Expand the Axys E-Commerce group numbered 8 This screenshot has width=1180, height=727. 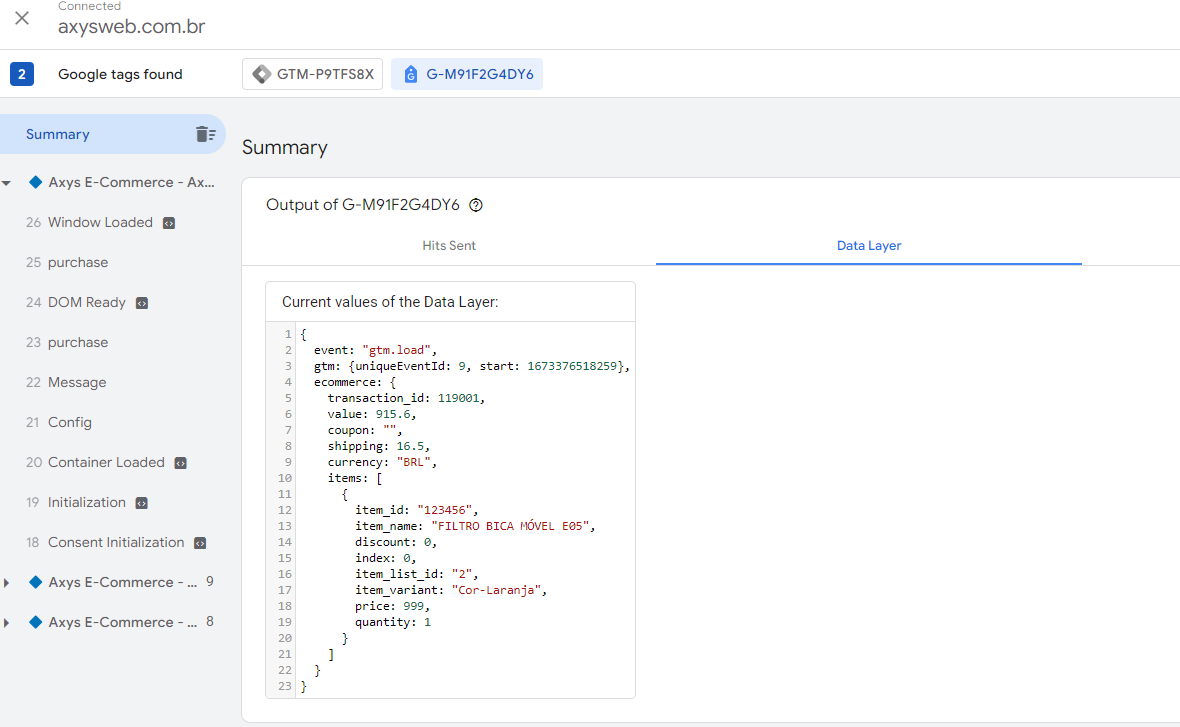[7, 622]
